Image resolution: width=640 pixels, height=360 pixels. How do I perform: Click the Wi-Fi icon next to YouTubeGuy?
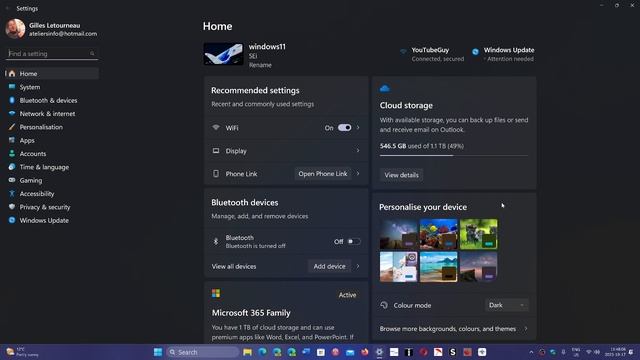point(403,51)
